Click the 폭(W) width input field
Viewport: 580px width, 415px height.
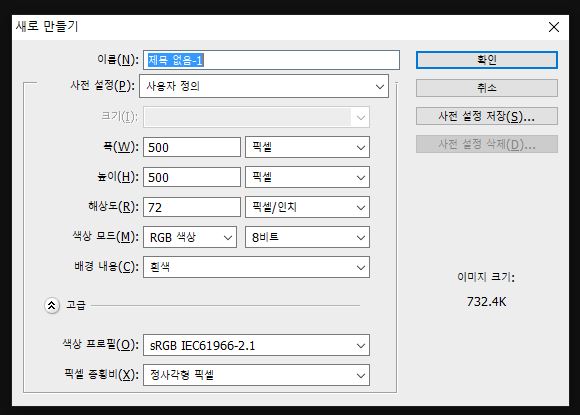[x=192, y=147]
